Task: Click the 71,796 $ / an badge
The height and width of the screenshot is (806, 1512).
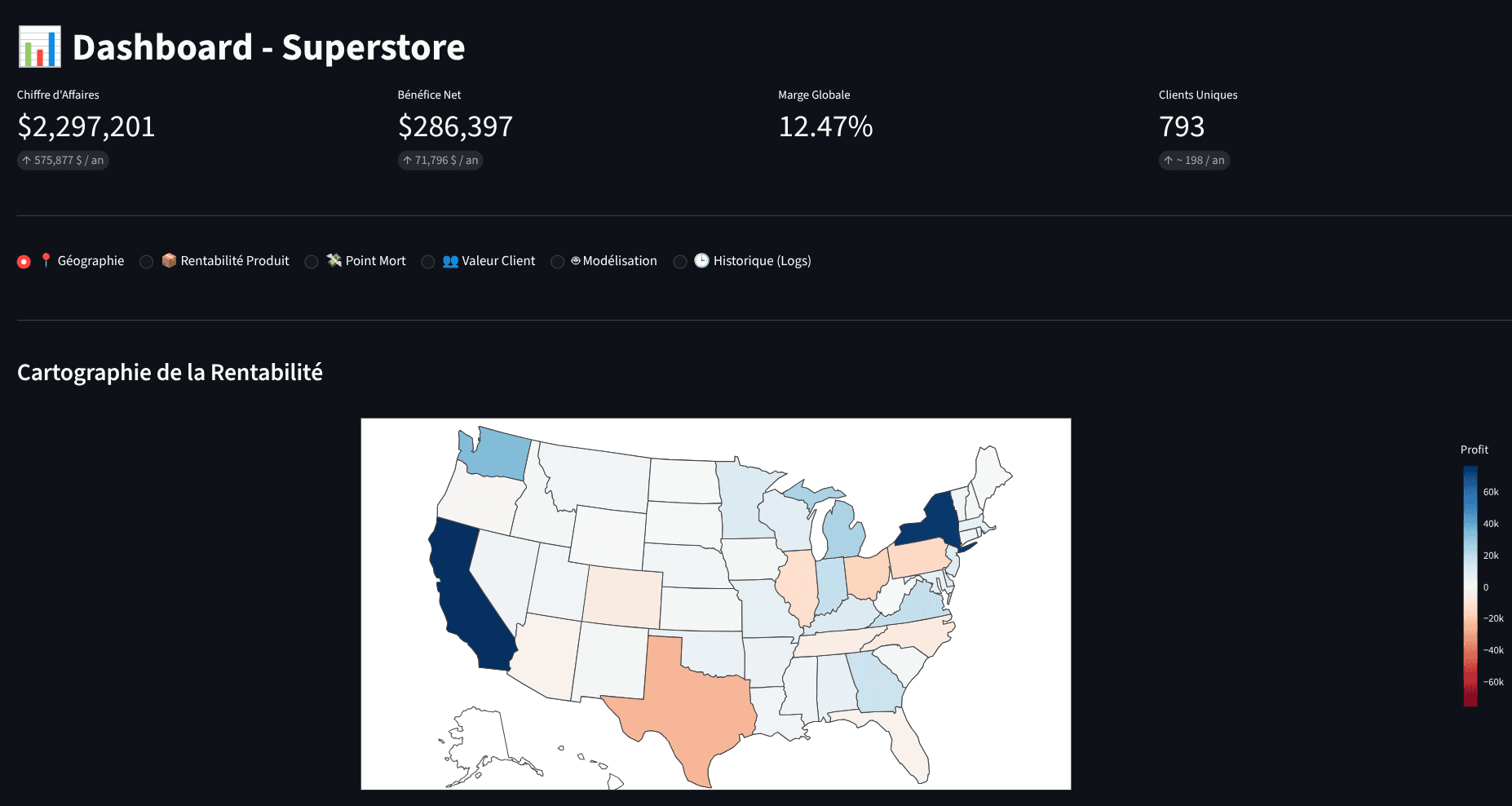Action: (440, 160)
